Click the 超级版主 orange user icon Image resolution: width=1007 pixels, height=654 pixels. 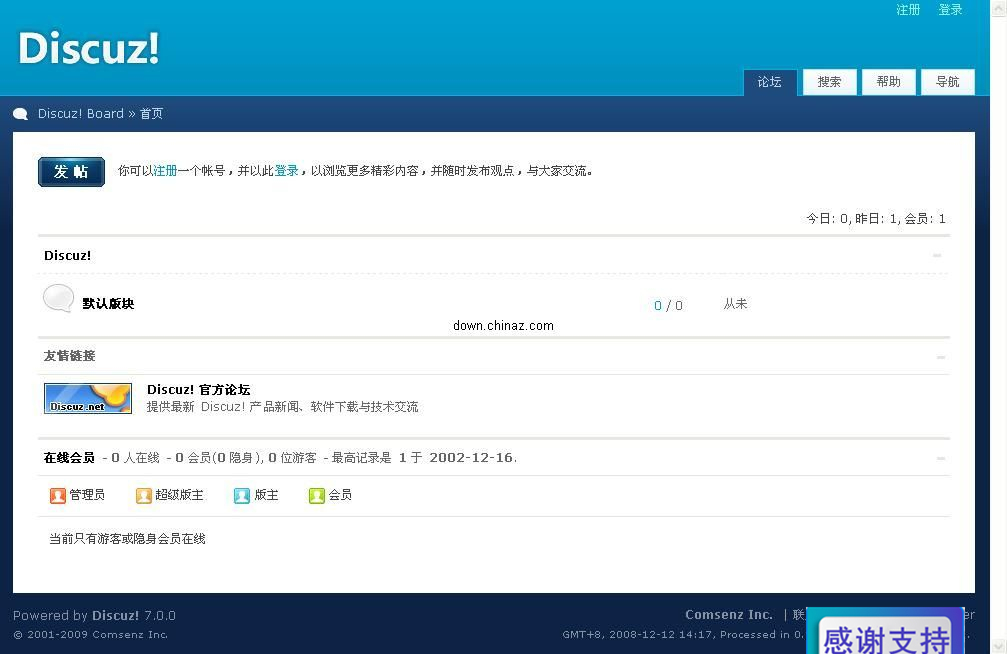(x=144, y=495)
